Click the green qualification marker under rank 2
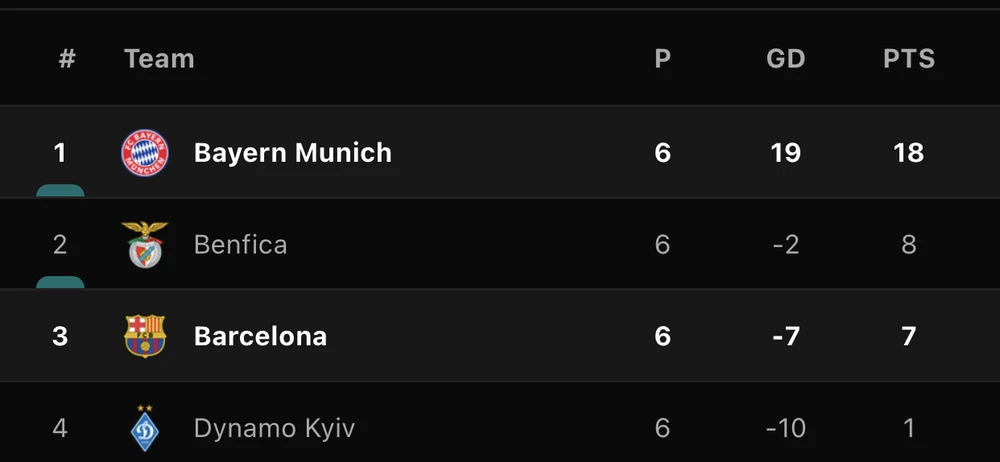This screenshot has width=1000, height=462. (60, 282)
